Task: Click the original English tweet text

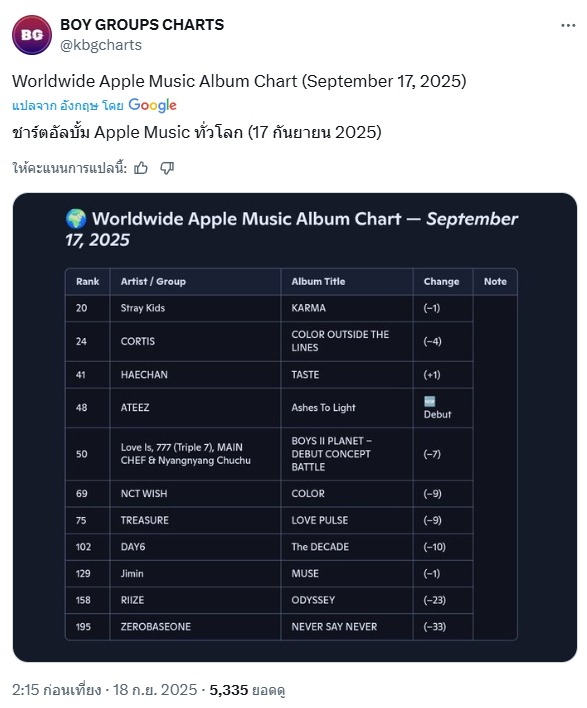Action: [239, 81]
